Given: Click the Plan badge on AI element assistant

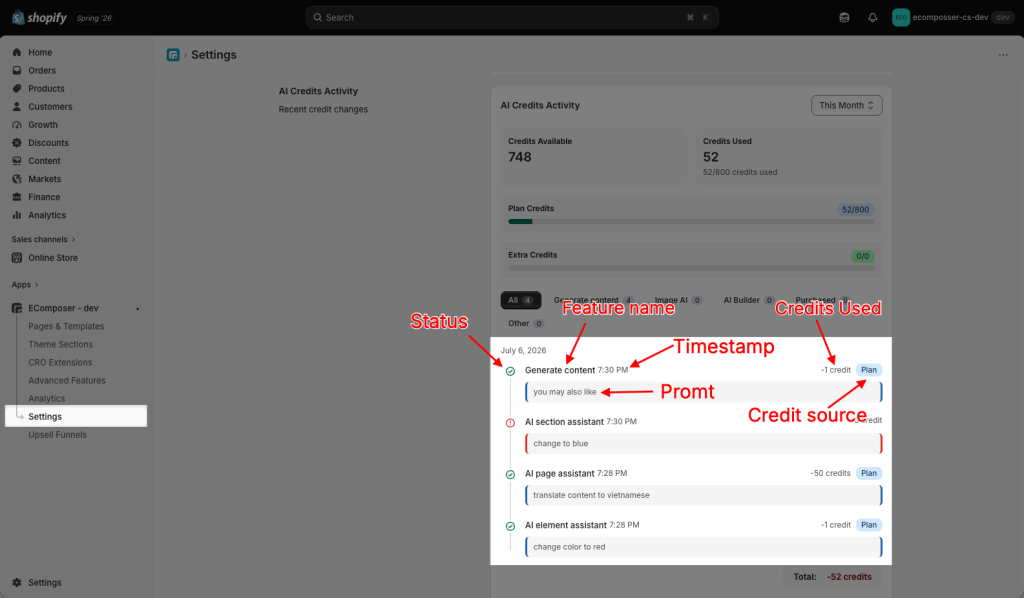Looking at the screenshot, I should click(869, 525).
